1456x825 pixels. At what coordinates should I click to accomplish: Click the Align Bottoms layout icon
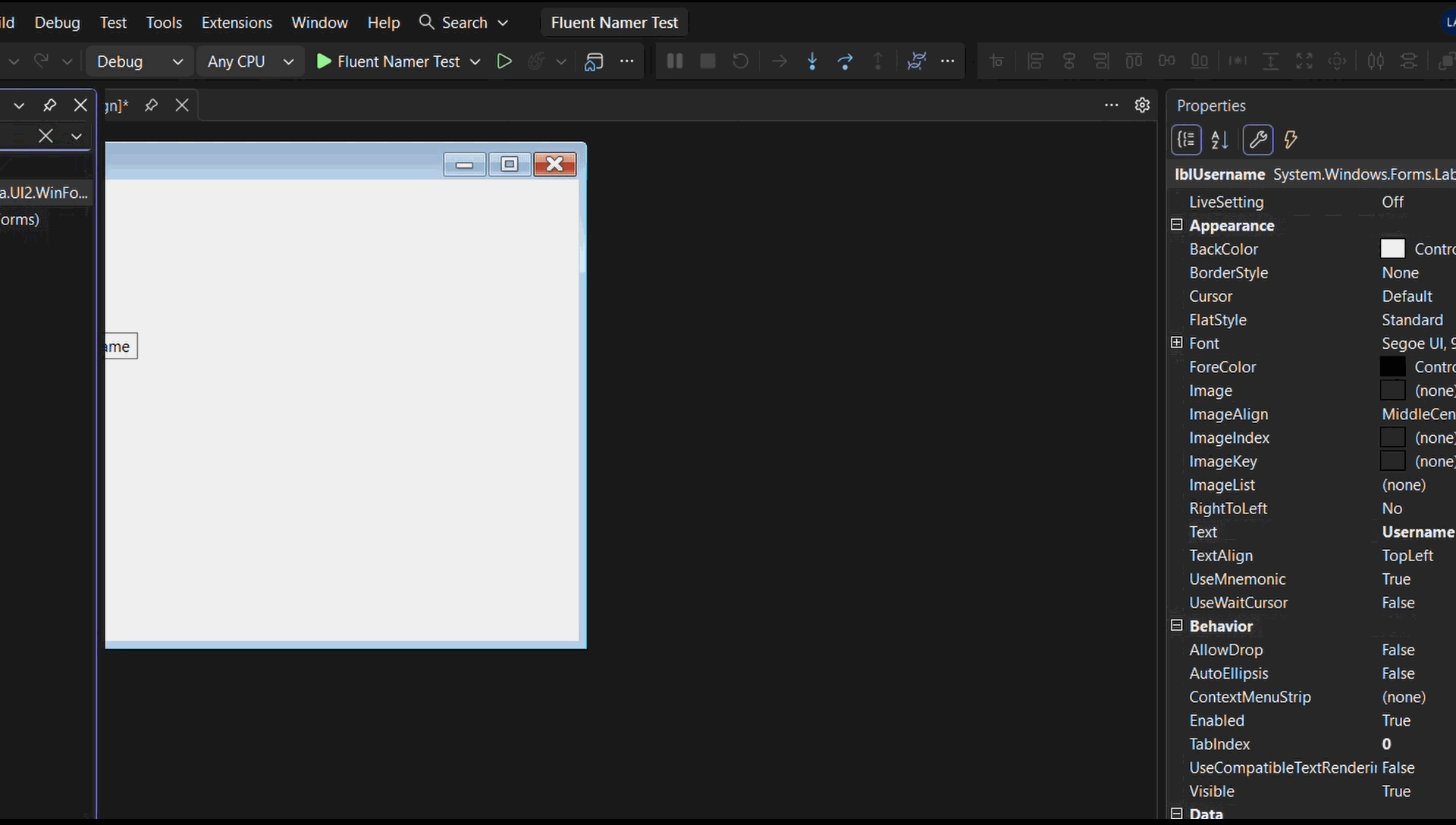[1200, 61]
